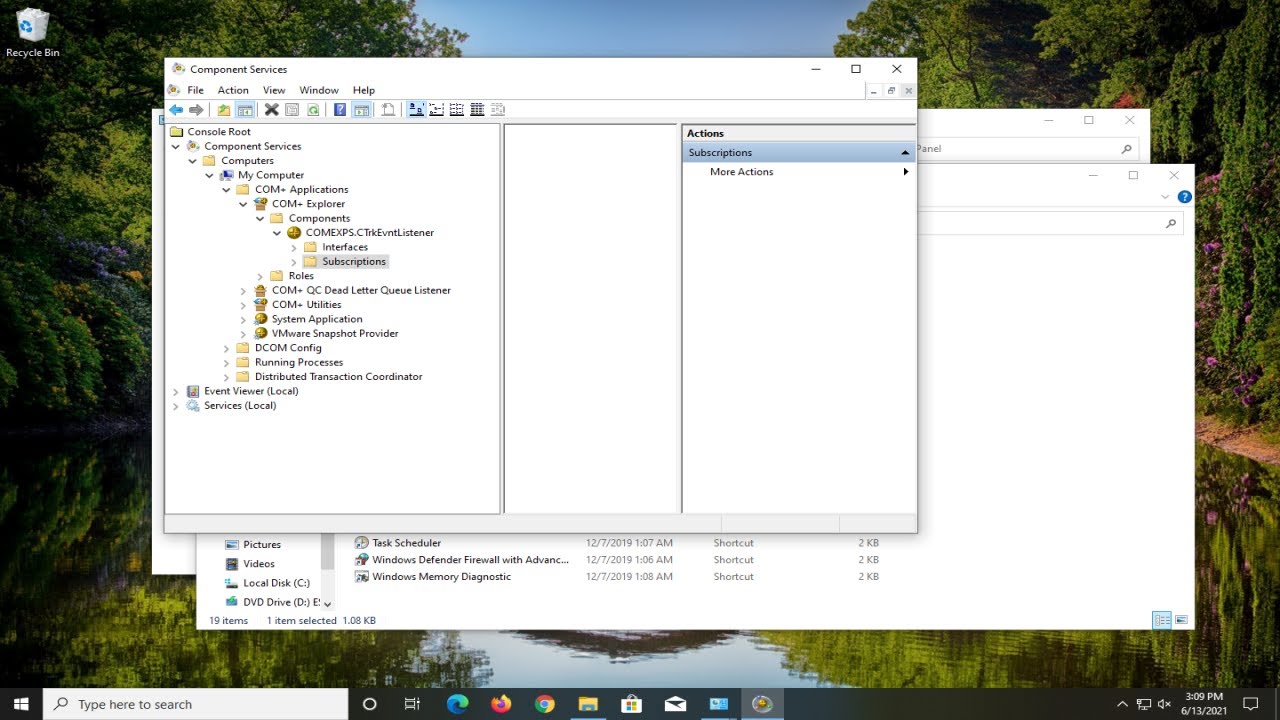Select Windows Defender Firewall shortcut

click(470, 560)
